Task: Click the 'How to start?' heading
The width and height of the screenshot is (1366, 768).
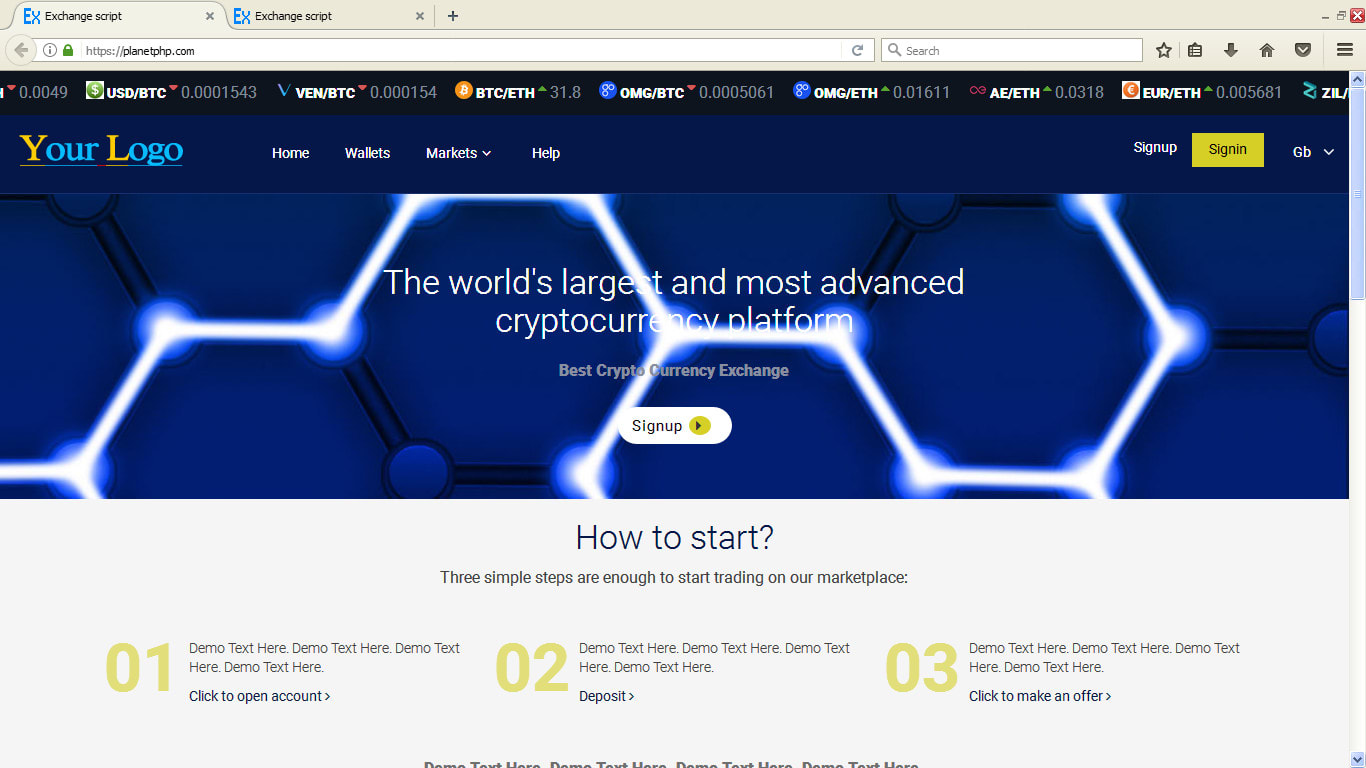Action: tap(675, 537)
